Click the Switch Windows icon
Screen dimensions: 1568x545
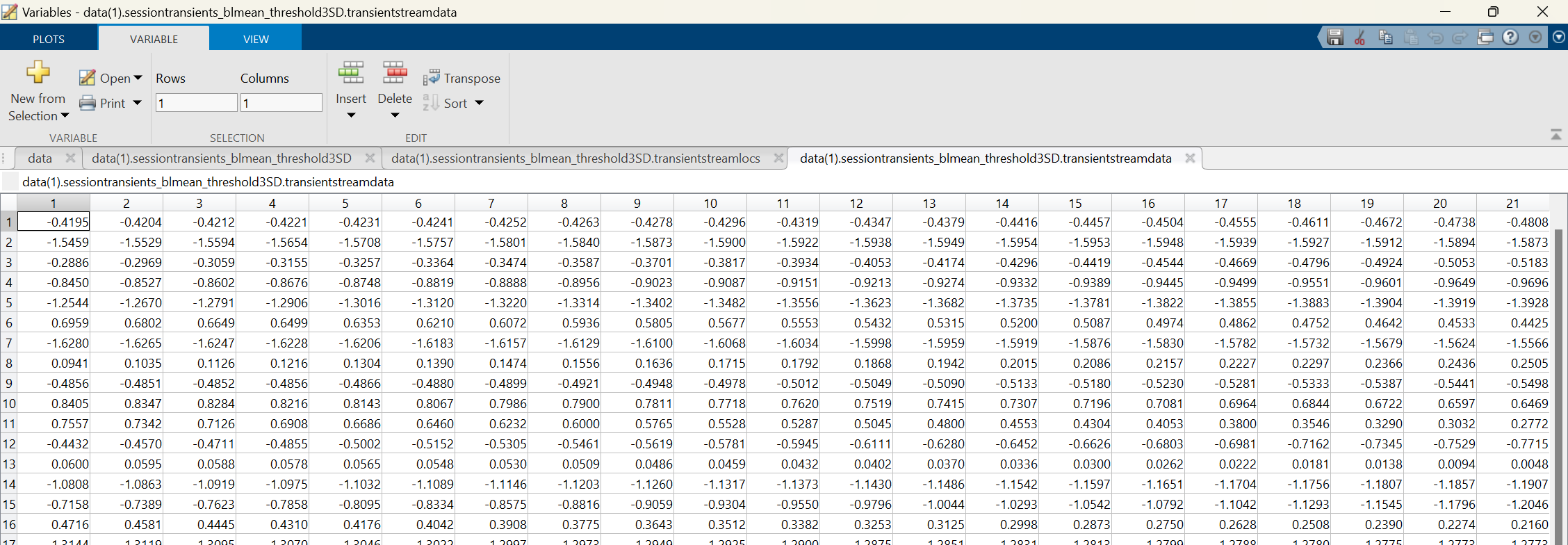pos(1485,38)
